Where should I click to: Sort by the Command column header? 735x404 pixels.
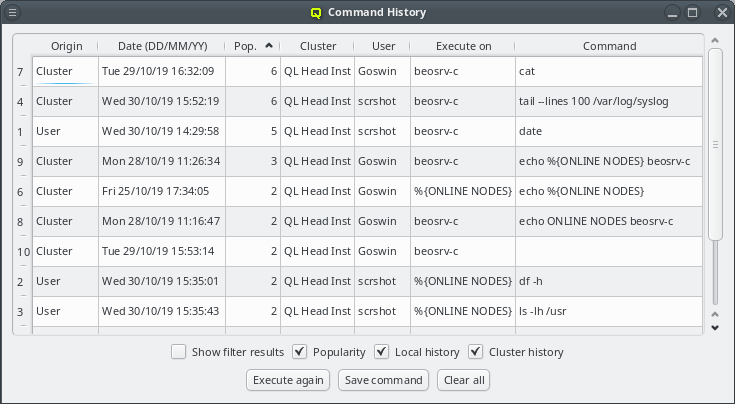point(609,46)
